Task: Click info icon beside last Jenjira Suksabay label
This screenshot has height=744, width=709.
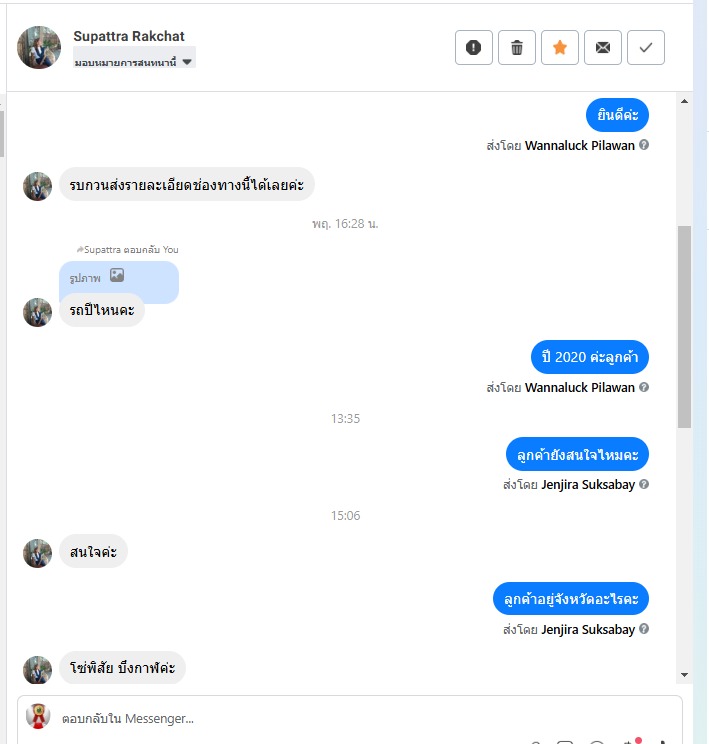Action: tap(644, 629)
